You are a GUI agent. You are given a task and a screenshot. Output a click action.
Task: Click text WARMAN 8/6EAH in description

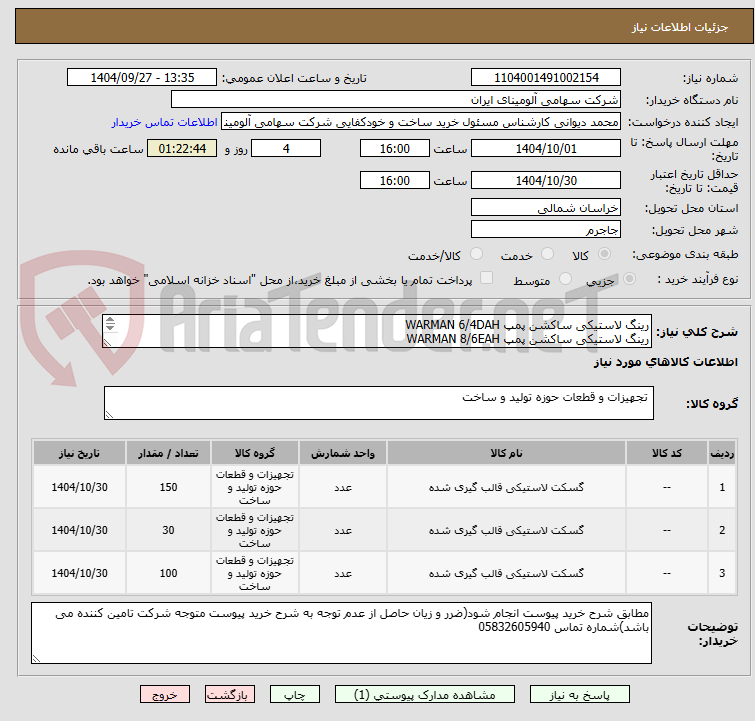(453, 339)
